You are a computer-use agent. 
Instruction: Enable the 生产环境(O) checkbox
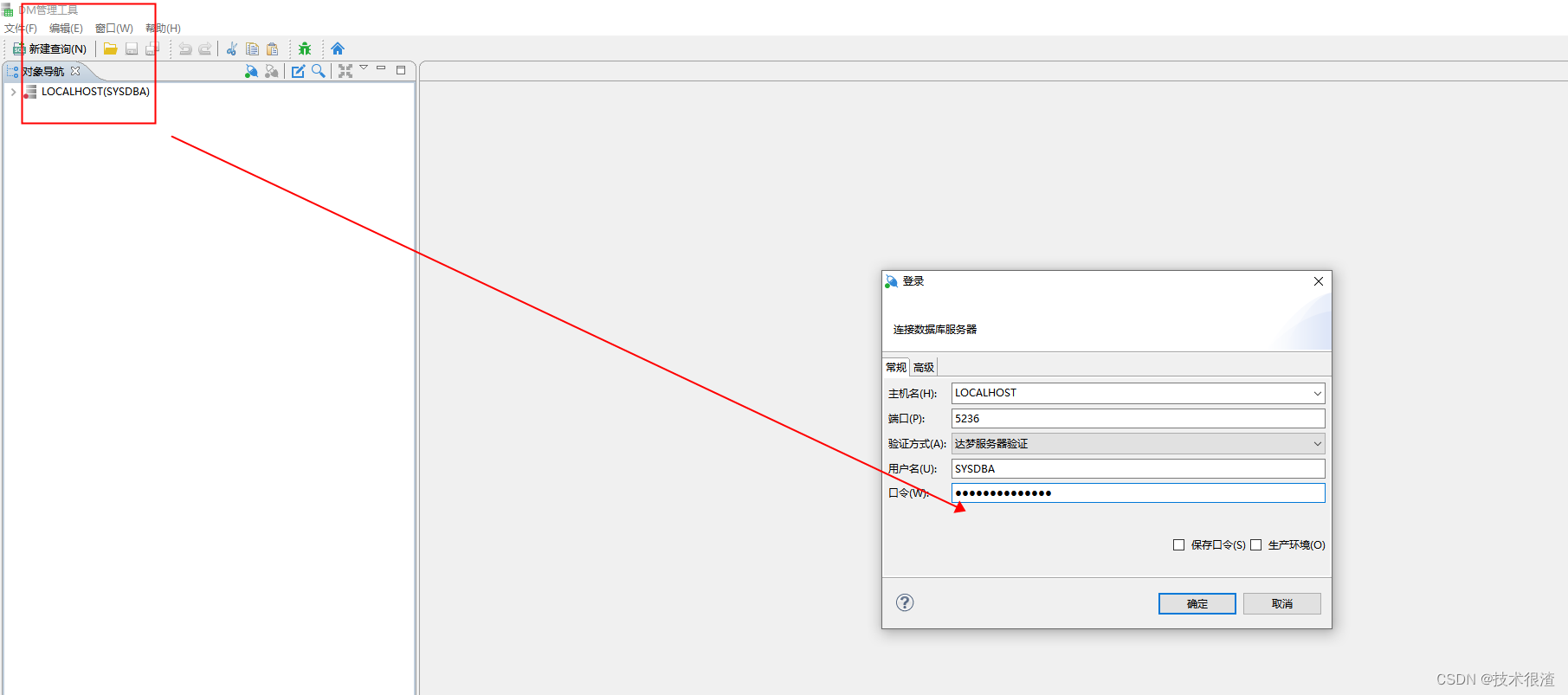pyautogui.click(x=1255, y=544)
